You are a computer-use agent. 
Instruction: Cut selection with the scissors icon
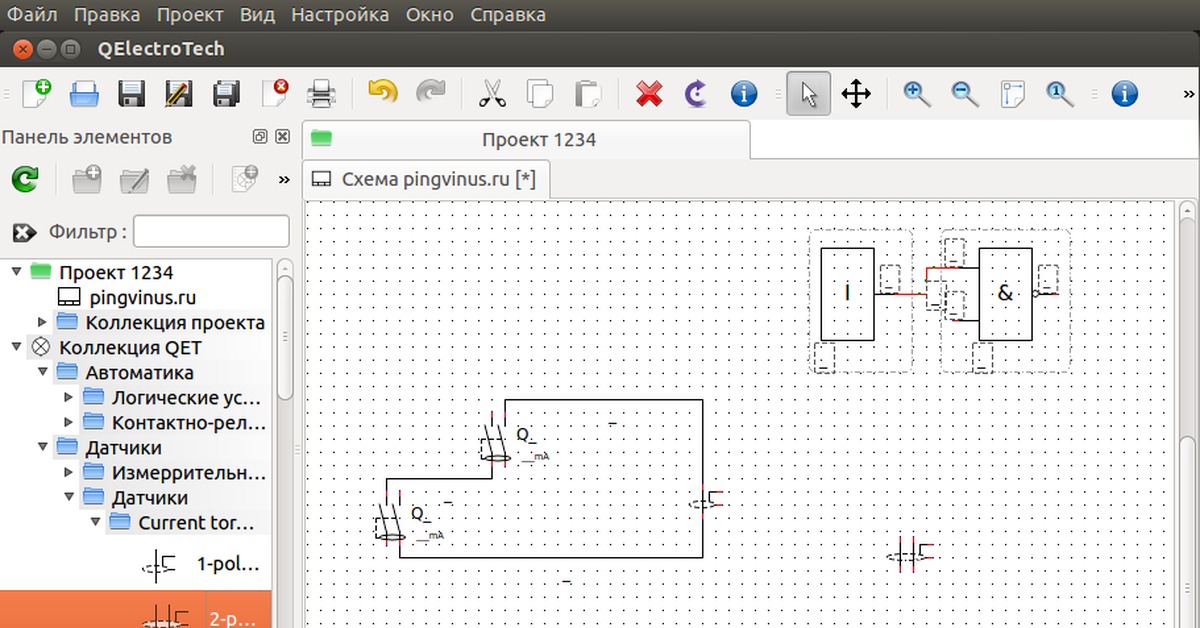492,94
